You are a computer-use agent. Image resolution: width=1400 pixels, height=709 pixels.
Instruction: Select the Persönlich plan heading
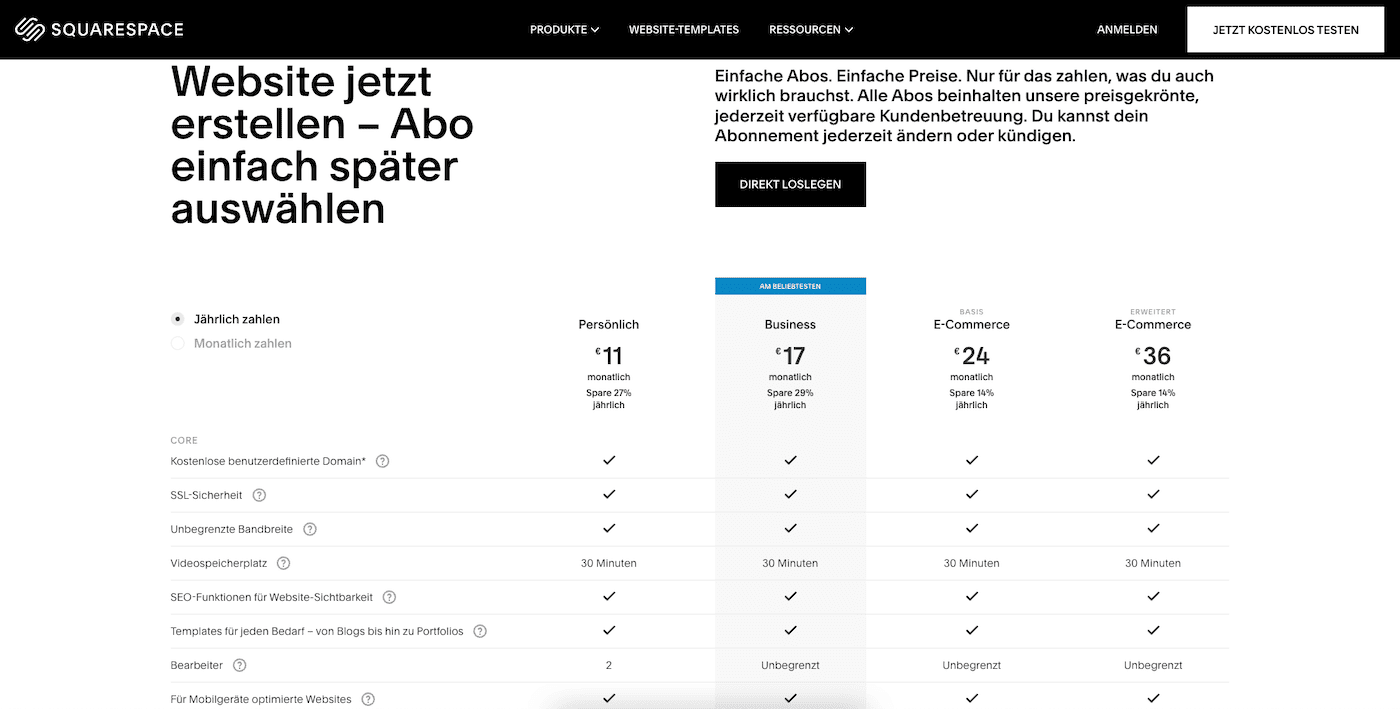click(609, 324)
